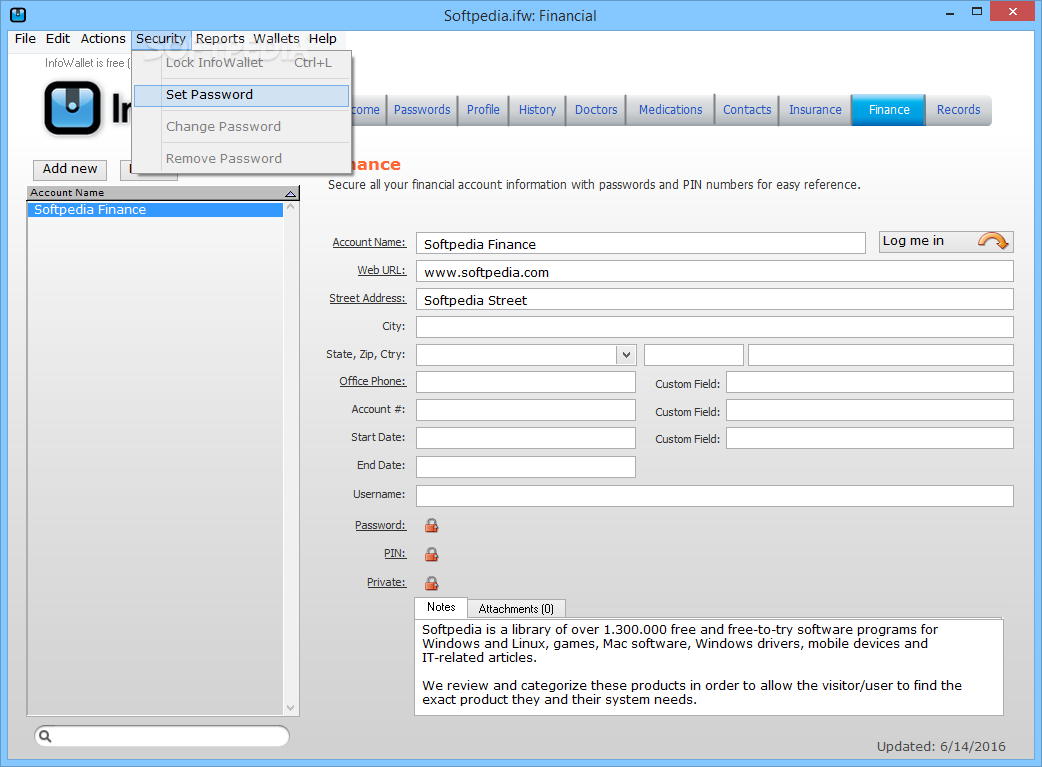Click the Web URL input field
This screenshot has height=767, width=1042.
pyautogui.click(x=714, y=271)
